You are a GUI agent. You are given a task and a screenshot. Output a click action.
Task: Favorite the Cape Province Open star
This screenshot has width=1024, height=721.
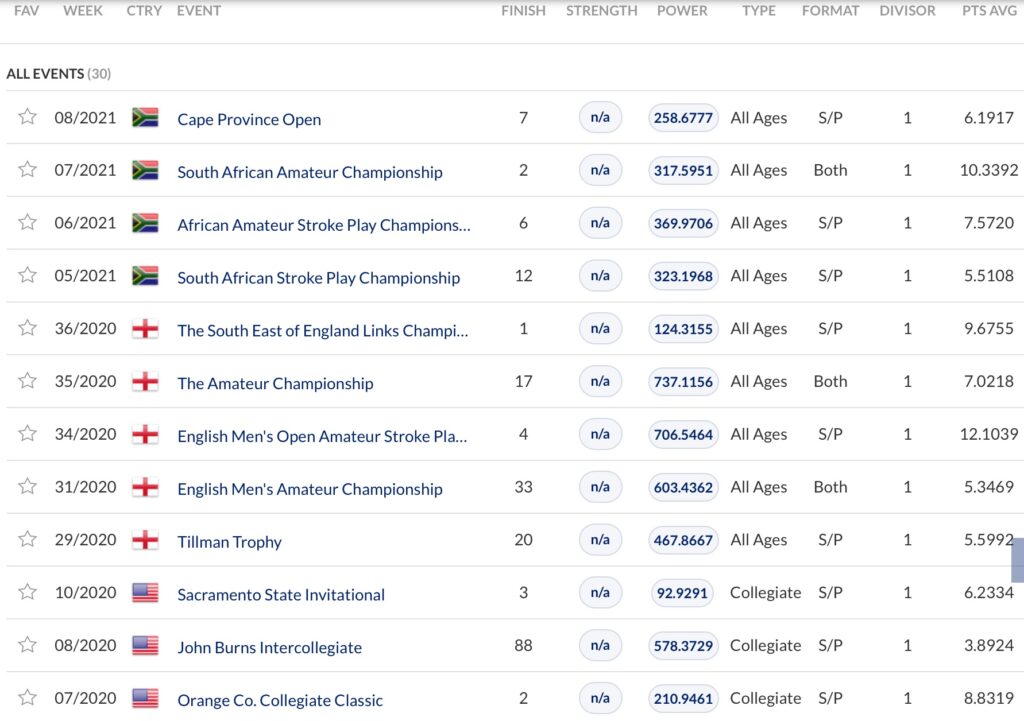click(x=27, y=117)
